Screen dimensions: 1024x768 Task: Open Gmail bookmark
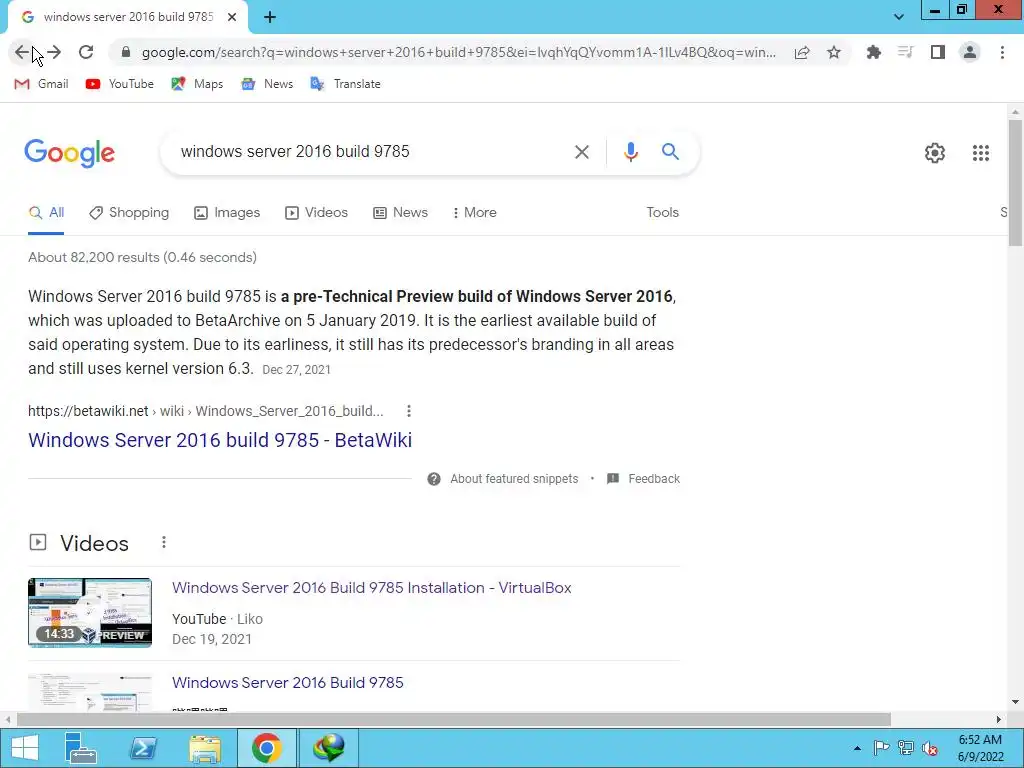click(41, 84)
